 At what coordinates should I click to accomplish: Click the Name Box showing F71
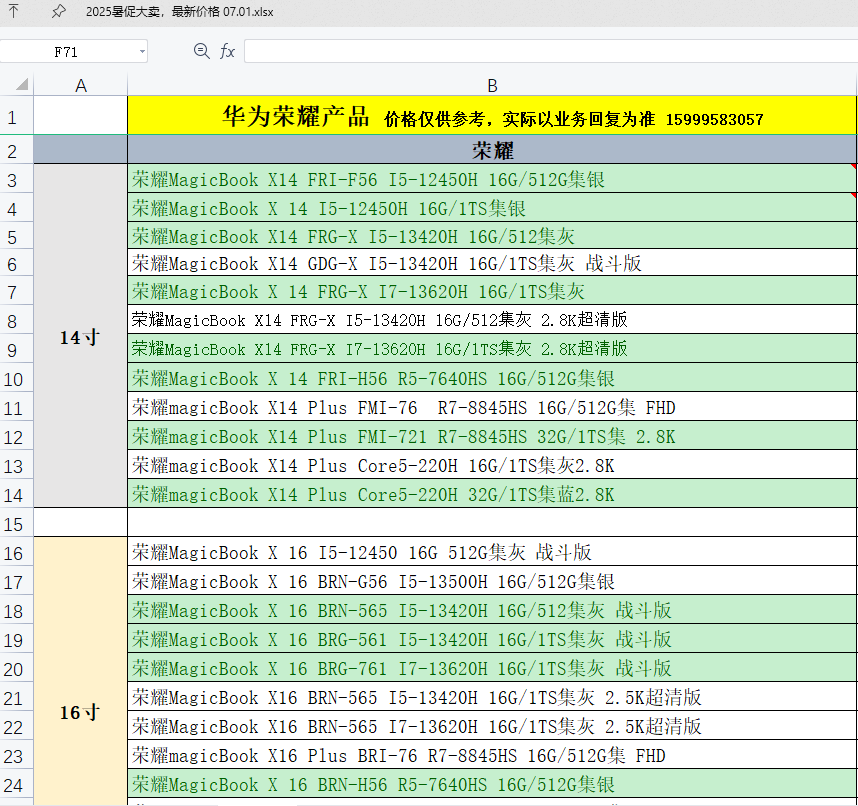66,52
